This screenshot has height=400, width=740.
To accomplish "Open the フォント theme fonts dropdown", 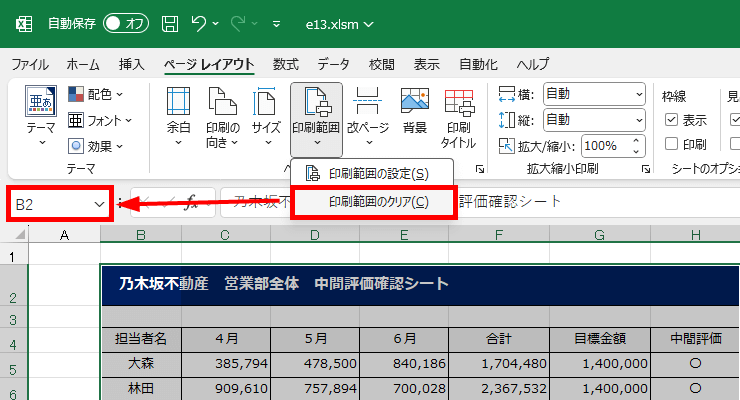I will (100, 121).
